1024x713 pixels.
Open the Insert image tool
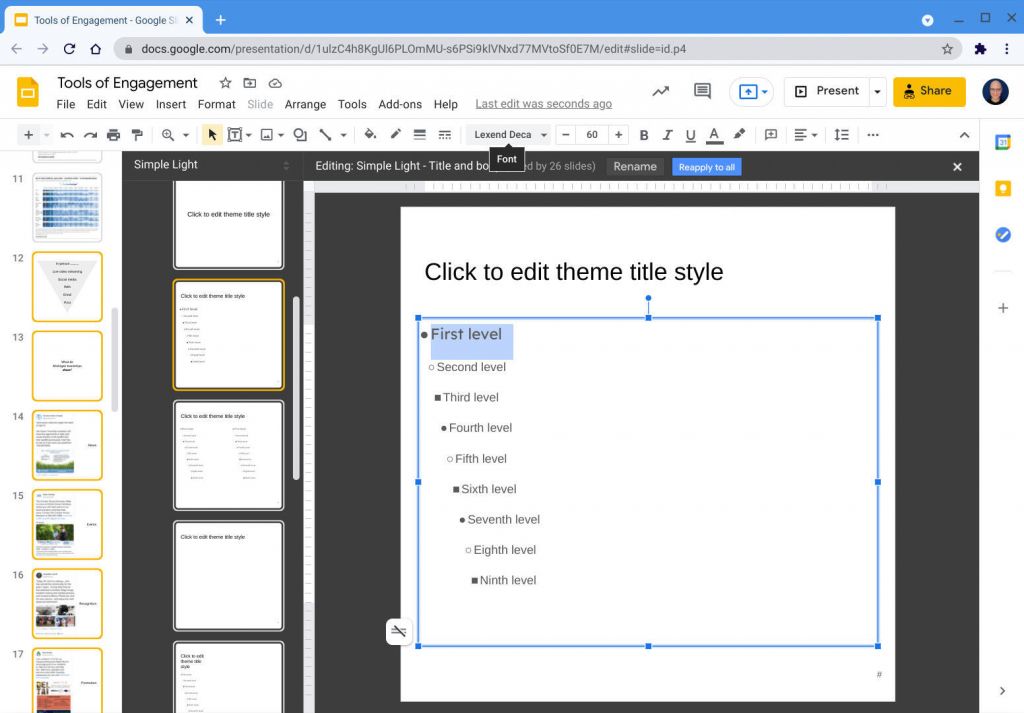pyautogui.click(x=267, y=134)
